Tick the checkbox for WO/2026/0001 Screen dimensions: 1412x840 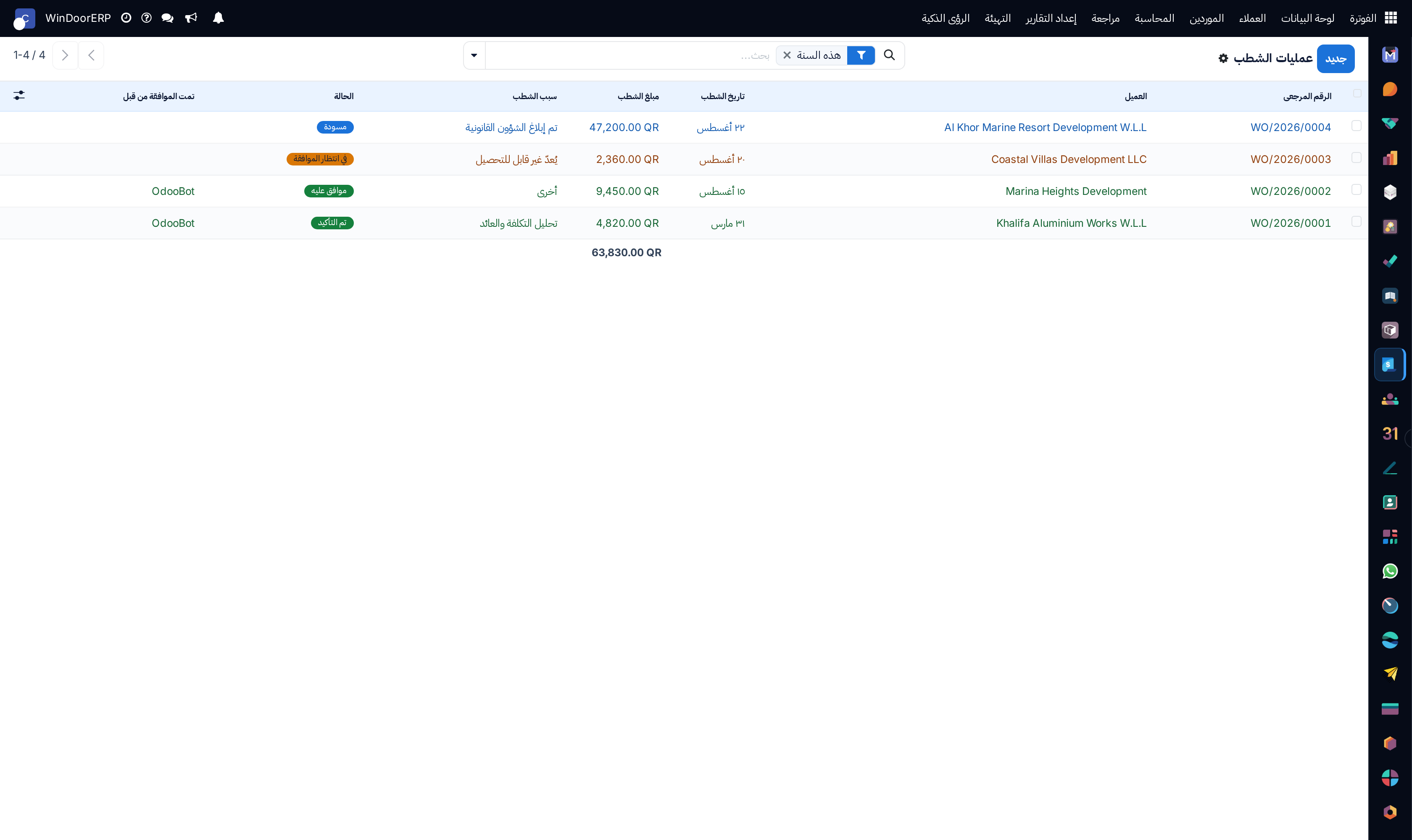(x=1356, y=221)
